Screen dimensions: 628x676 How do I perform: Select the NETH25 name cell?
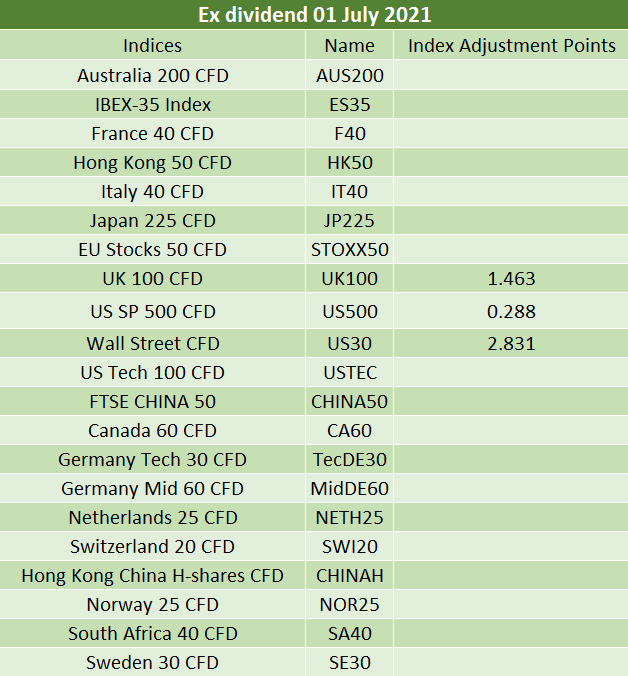click(350, 517)
